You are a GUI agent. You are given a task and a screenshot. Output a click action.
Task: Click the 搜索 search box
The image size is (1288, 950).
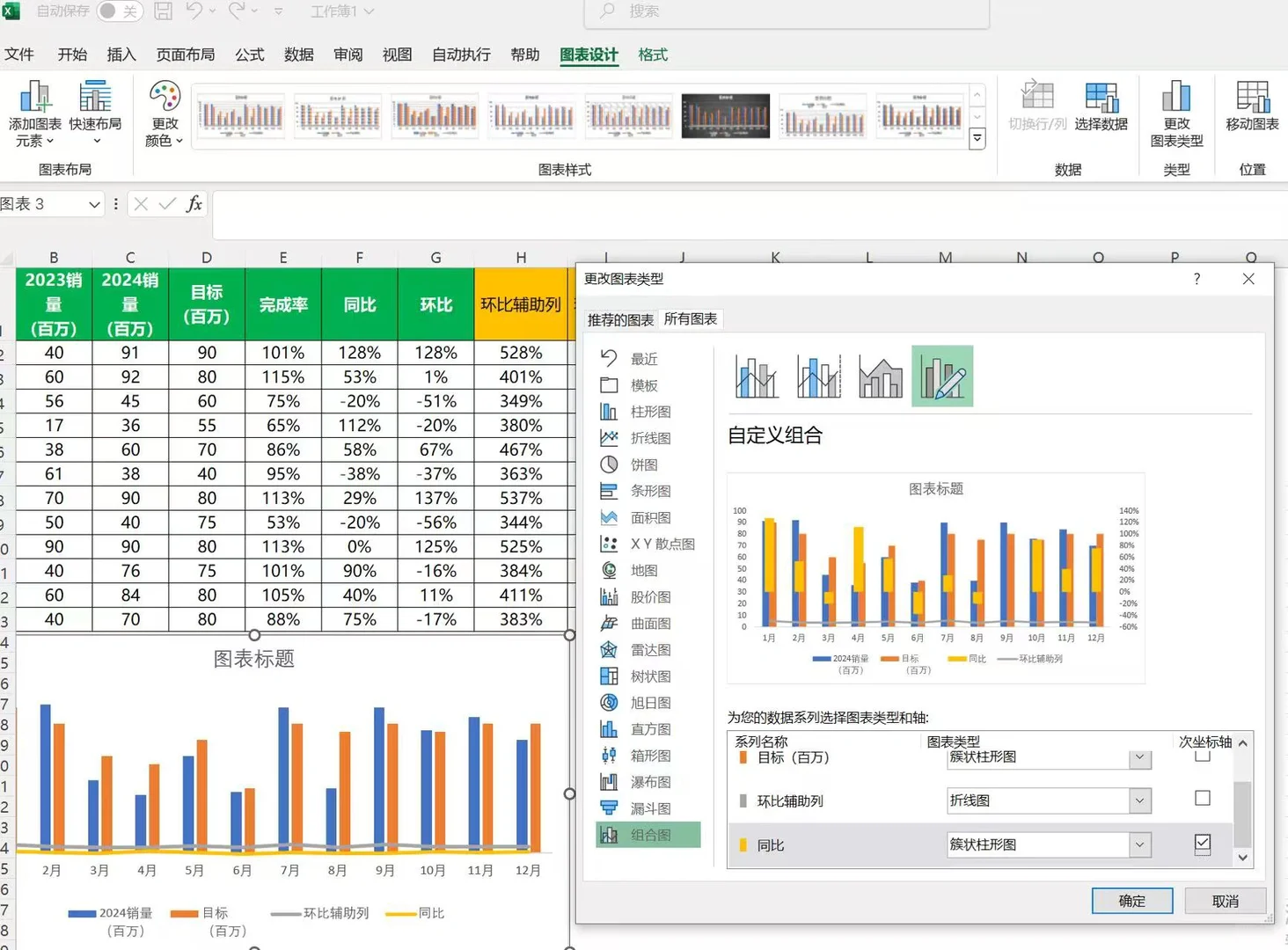(787, 11)
